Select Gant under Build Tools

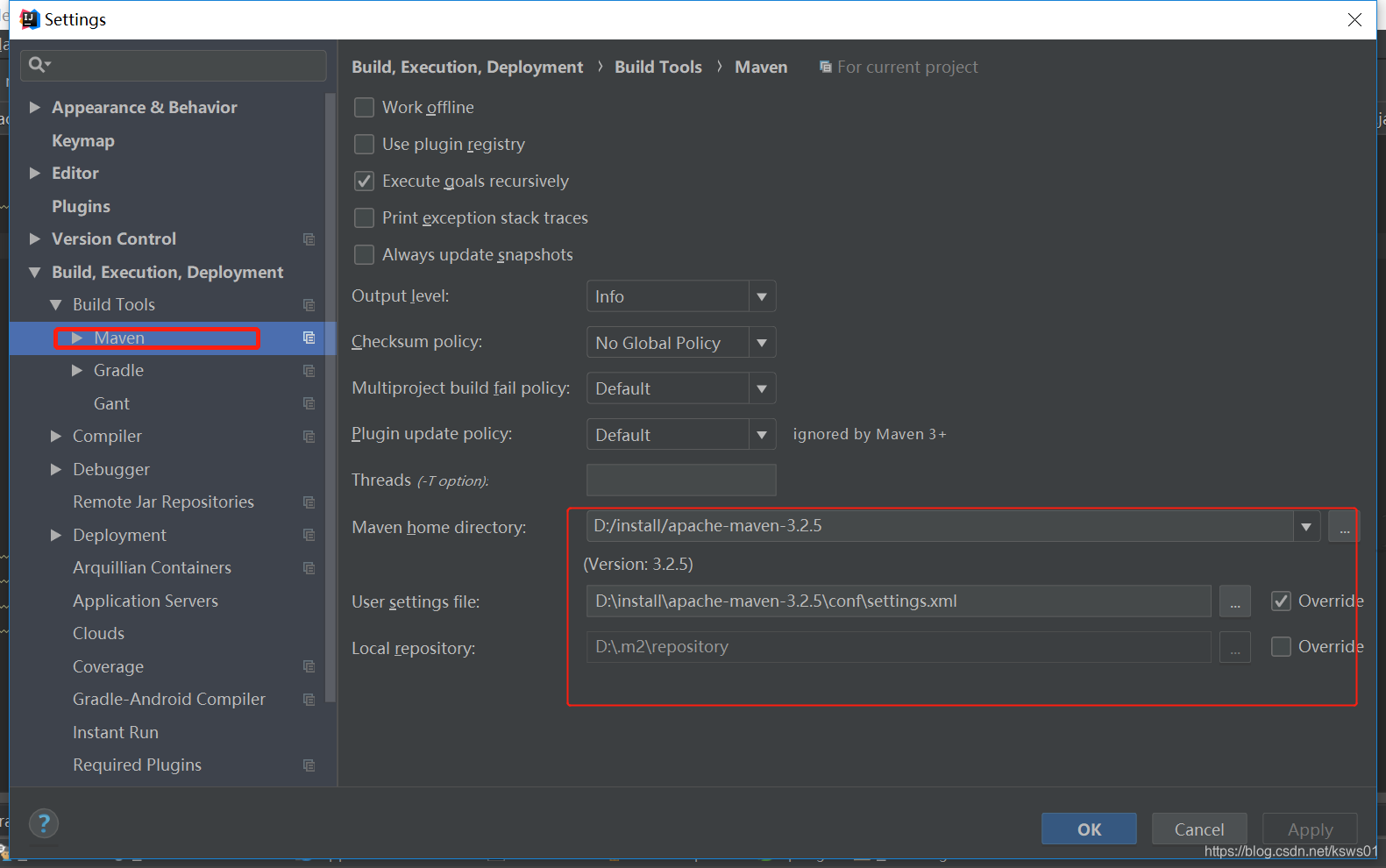tap(111, 404)
